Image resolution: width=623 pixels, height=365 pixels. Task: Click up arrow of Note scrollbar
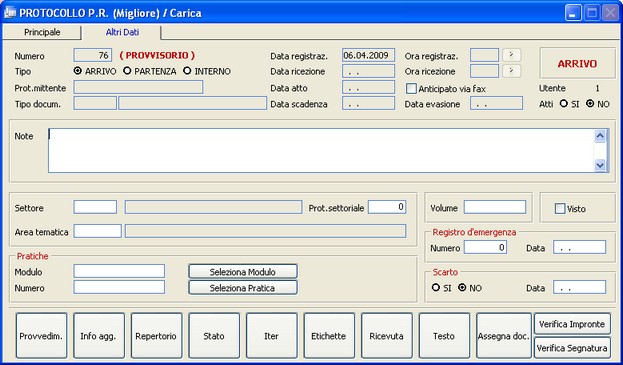point(600,136)
